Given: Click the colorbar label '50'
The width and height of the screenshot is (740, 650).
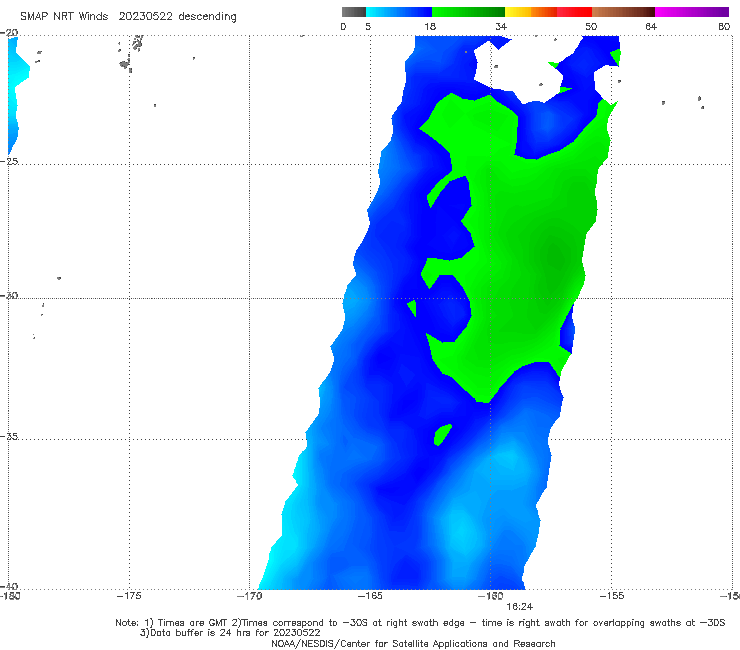Looking at the screenshot, I should 591,27.
